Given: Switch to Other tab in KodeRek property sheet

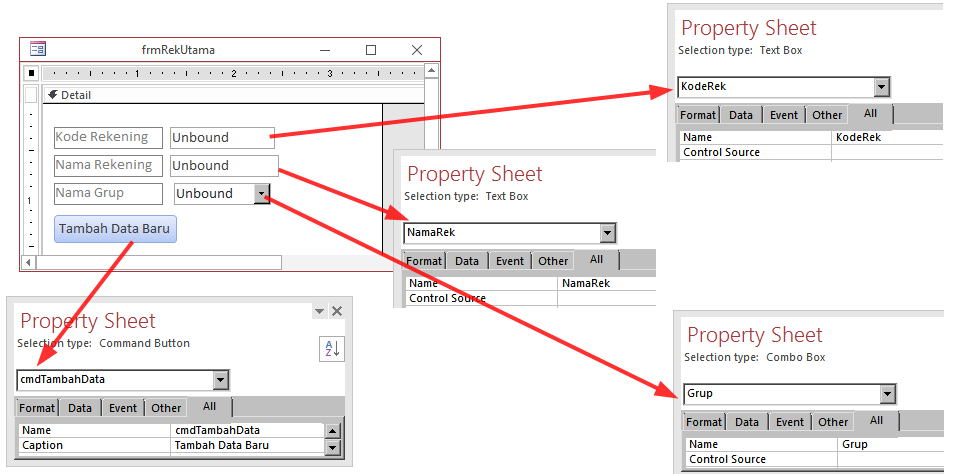Looking at the screenshot, I should 827,115.
